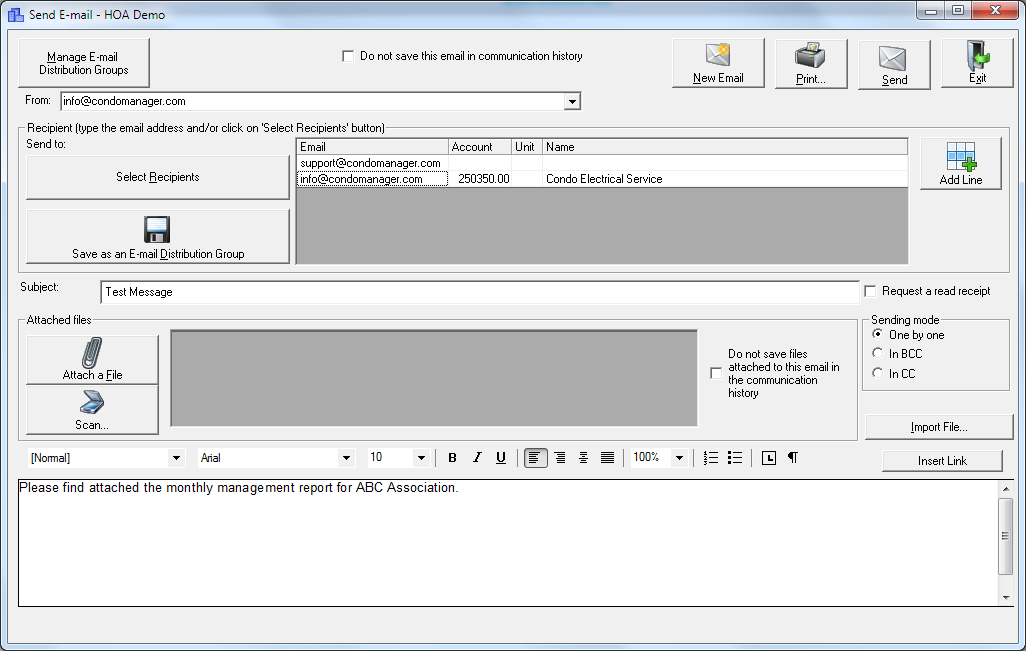
Task: Apply italic formatting to message text
Action: 476,457
